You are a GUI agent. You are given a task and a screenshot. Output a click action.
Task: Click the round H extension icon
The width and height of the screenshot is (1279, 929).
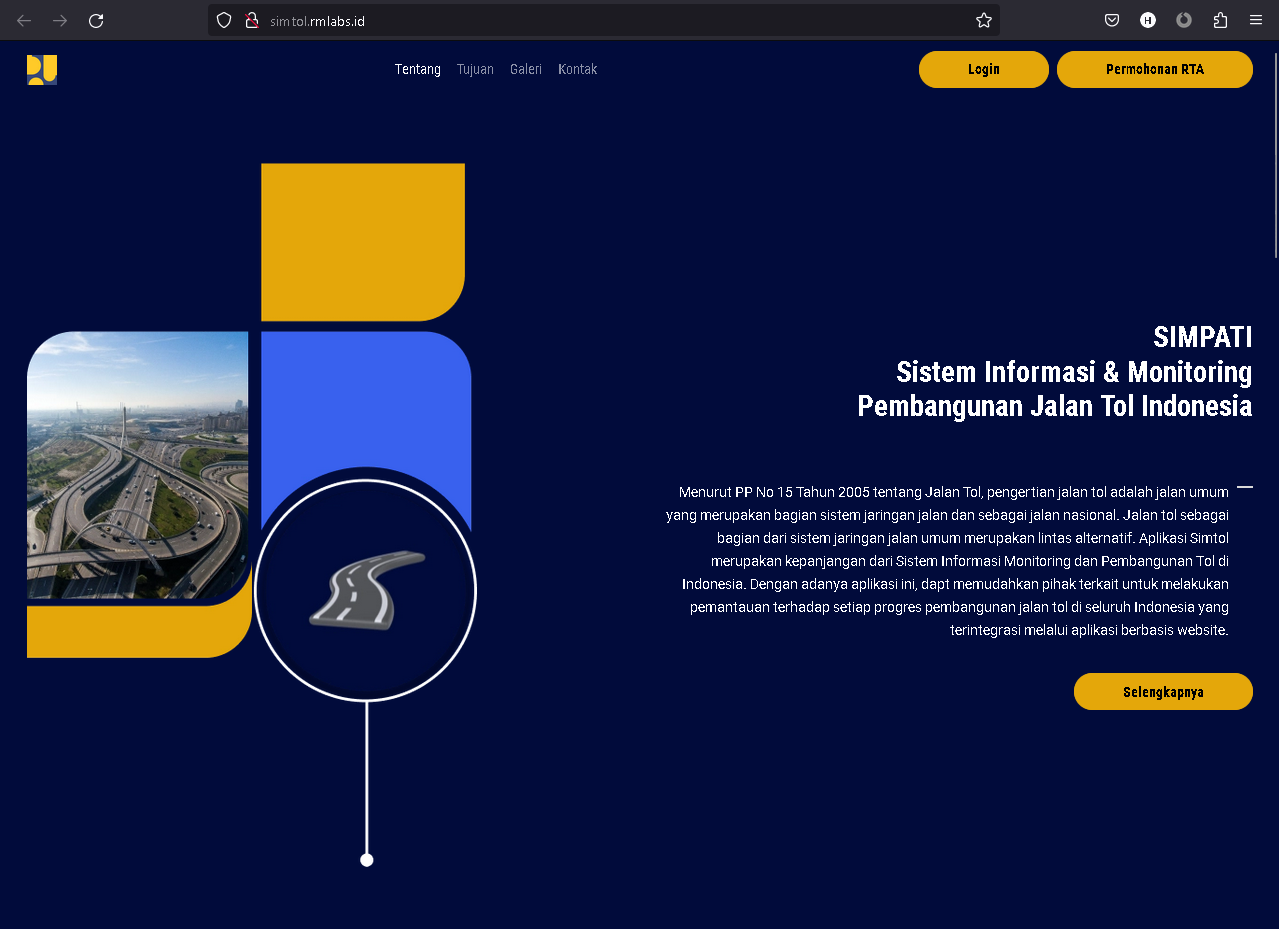pos(1148,20)
